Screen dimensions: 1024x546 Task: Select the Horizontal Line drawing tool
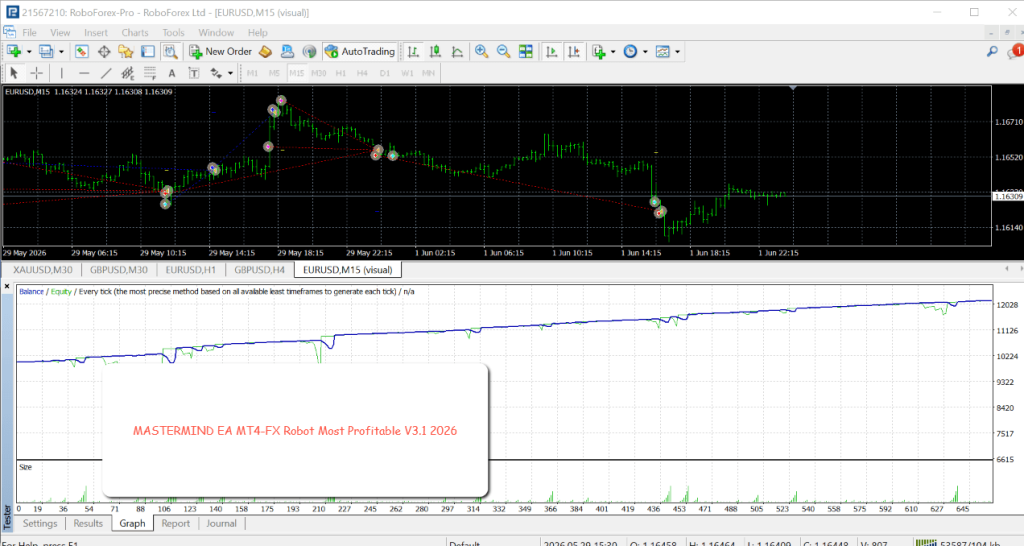point(84,73)
